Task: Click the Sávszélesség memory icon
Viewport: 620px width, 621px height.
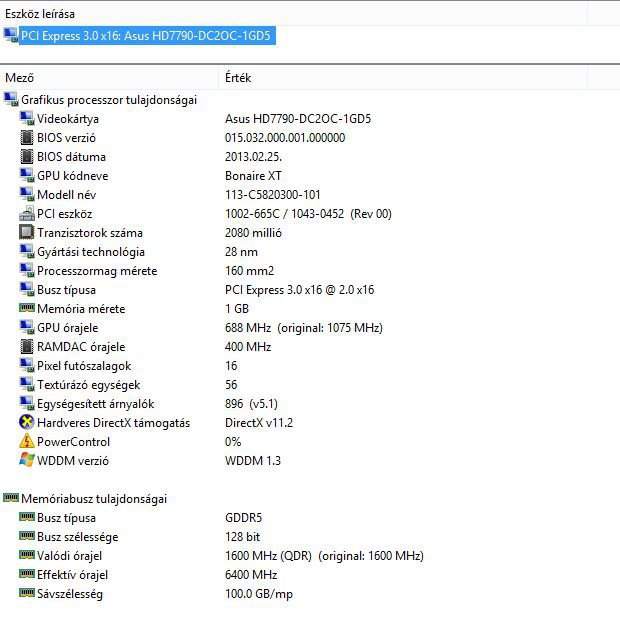Action: coord(27,592)
